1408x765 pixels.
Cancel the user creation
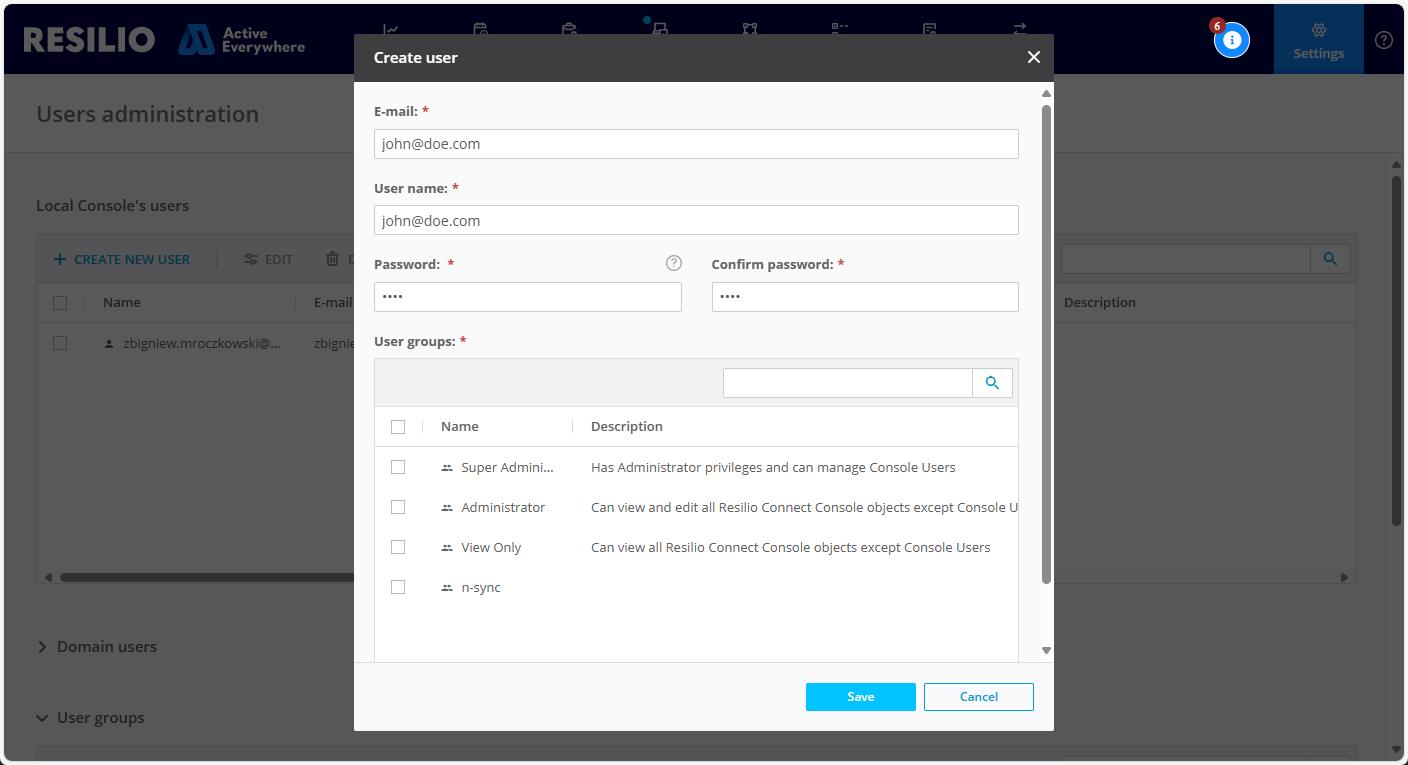pos(978,697)
